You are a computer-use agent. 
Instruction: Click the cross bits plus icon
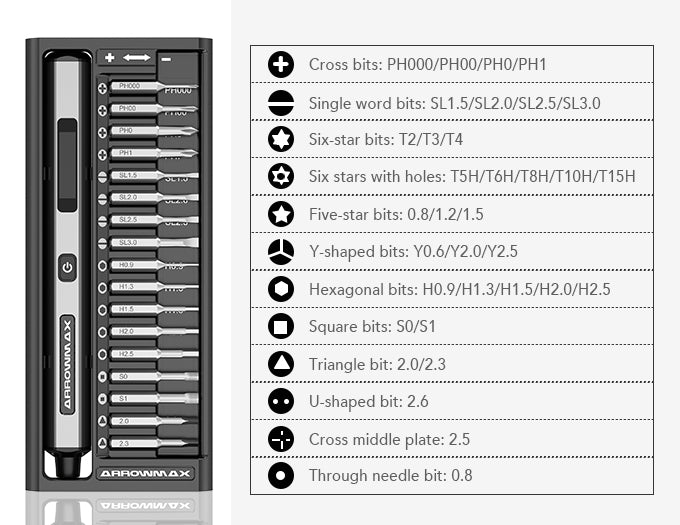point(281,65)
